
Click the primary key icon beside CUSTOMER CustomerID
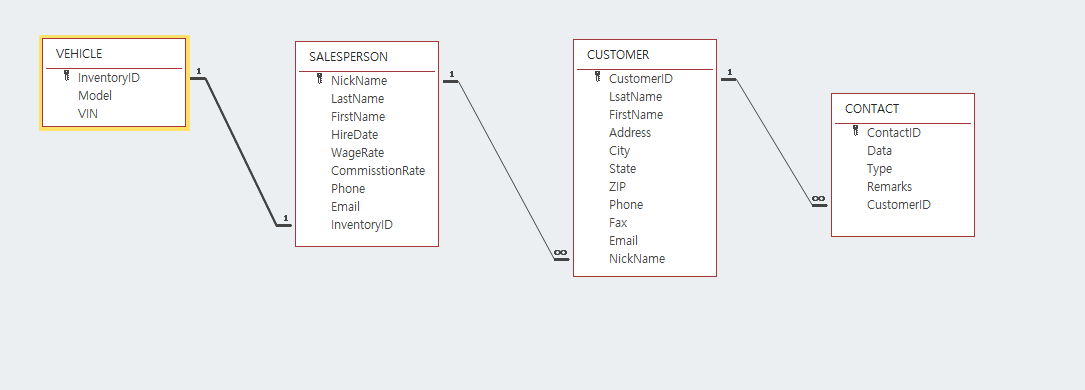point(598,77)
